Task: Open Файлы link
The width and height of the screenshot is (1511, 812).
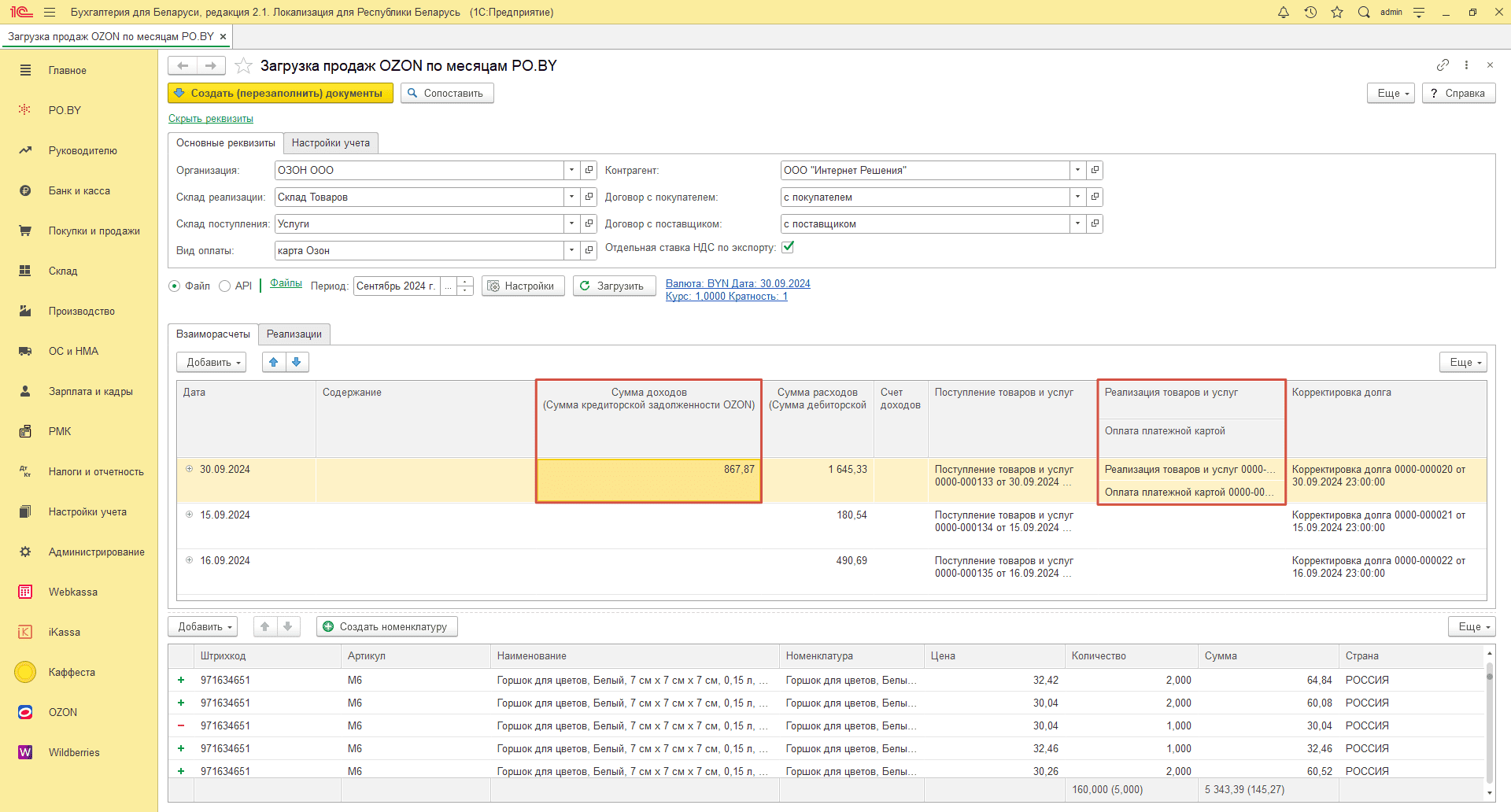Action: point(286,283)
